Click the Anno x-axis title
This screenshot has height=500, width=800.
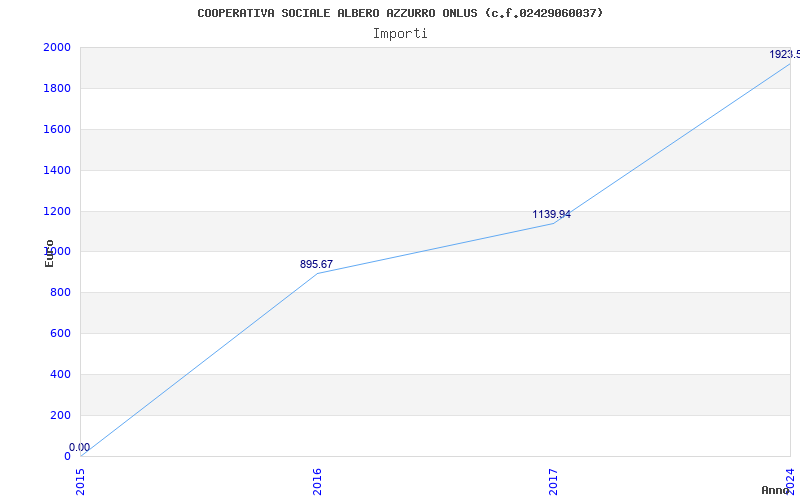pos(776,490)
